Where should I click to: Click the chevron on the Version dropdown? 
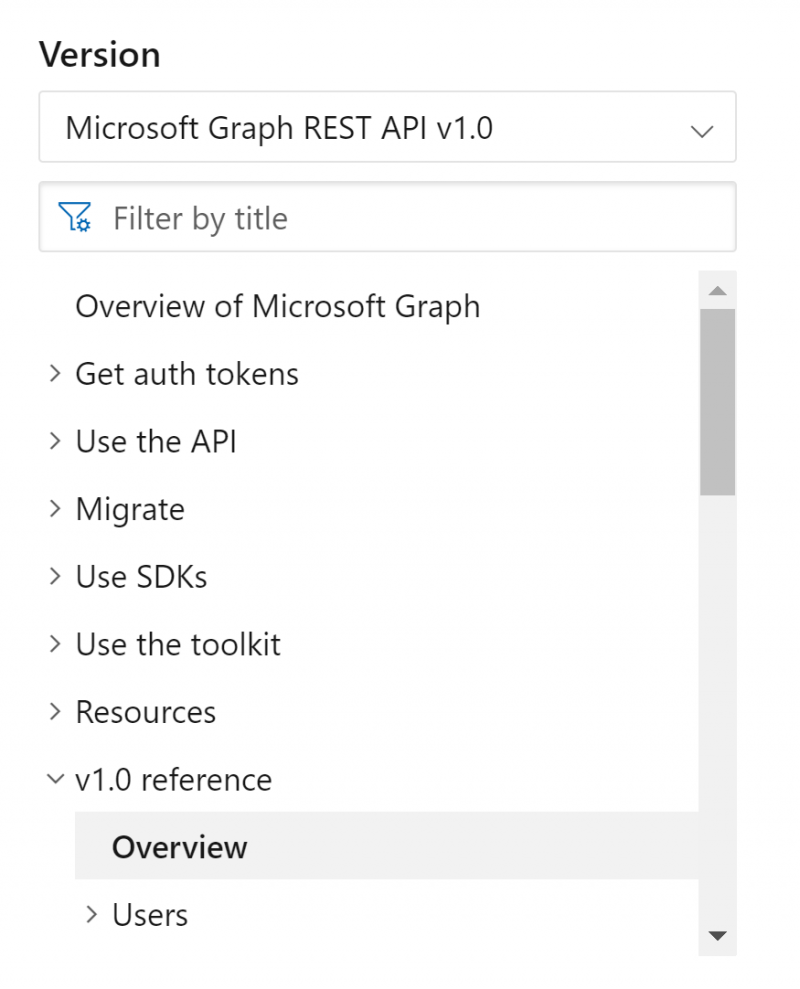702,129
